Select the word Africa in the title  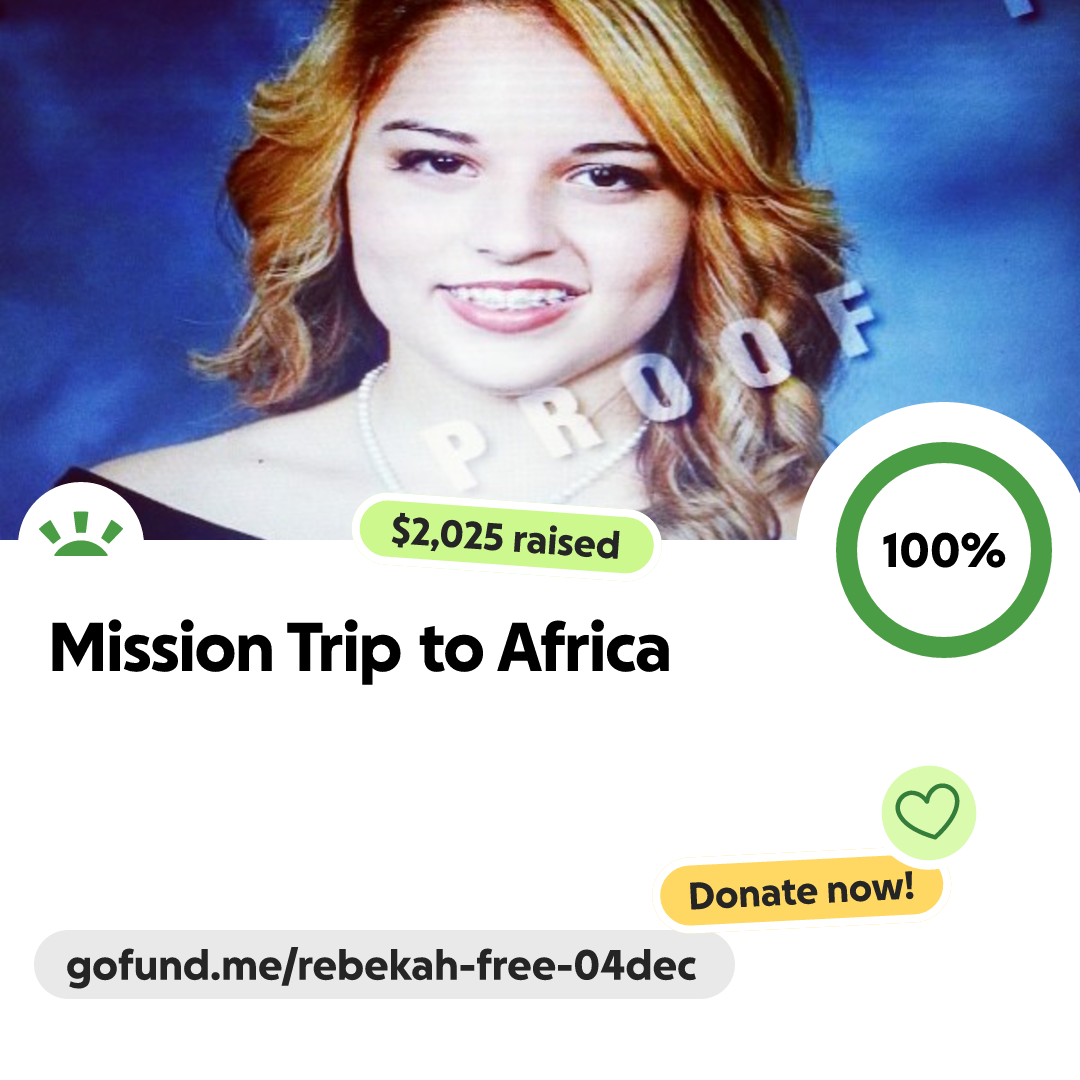pos(583,646)
